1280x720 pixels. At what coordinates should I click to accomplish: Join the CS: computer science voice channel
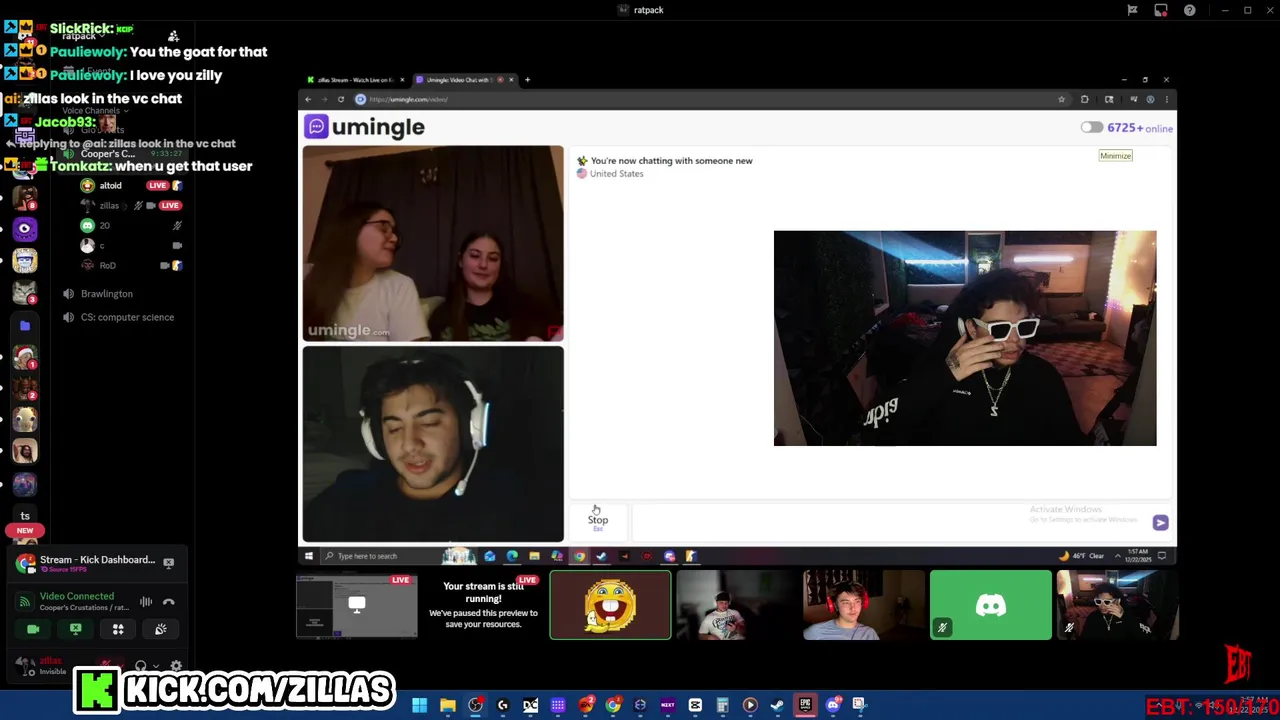(x=127, y=317)
